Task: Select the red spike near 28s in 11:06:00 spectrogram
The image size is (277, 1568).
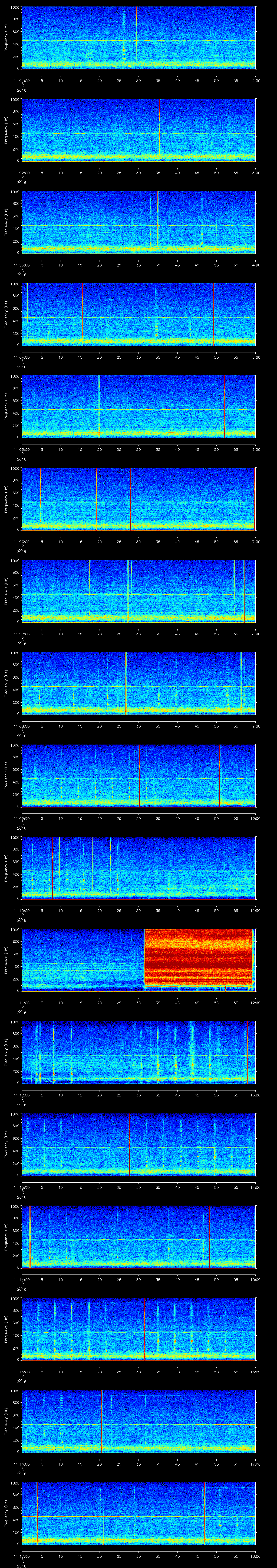Action: [130, 499]
